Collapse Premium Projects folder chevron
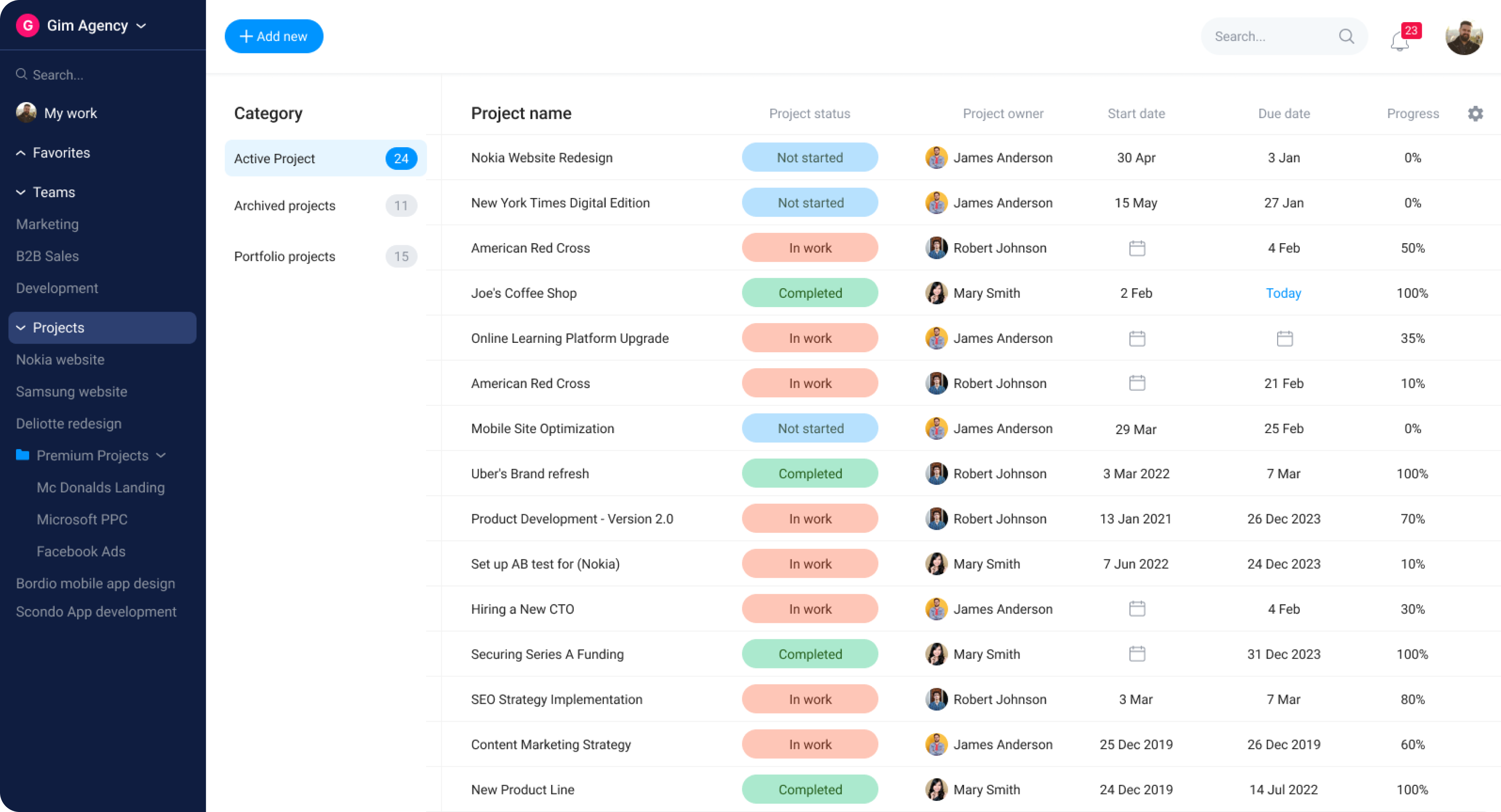This screenshot has width=1501, height=812. coord(162,456)
